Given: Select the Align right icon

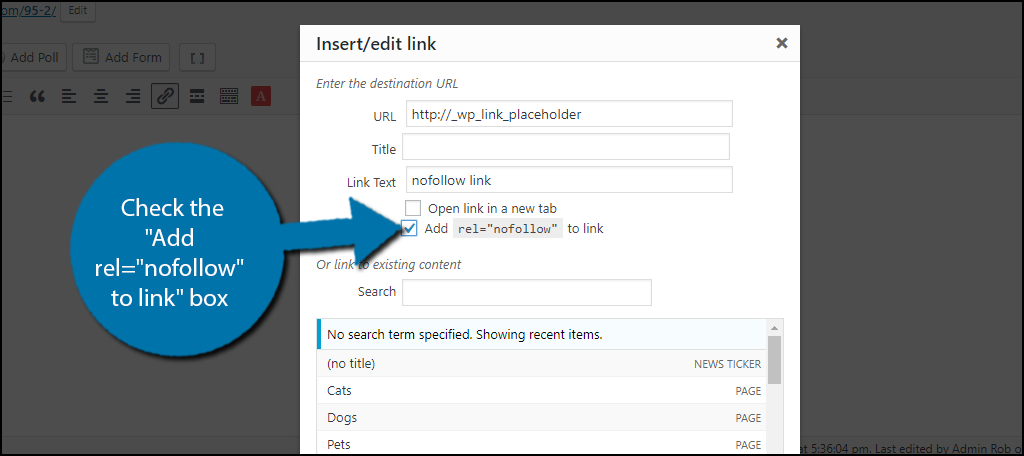Looking at the screenshot, I should click(132, 96).
